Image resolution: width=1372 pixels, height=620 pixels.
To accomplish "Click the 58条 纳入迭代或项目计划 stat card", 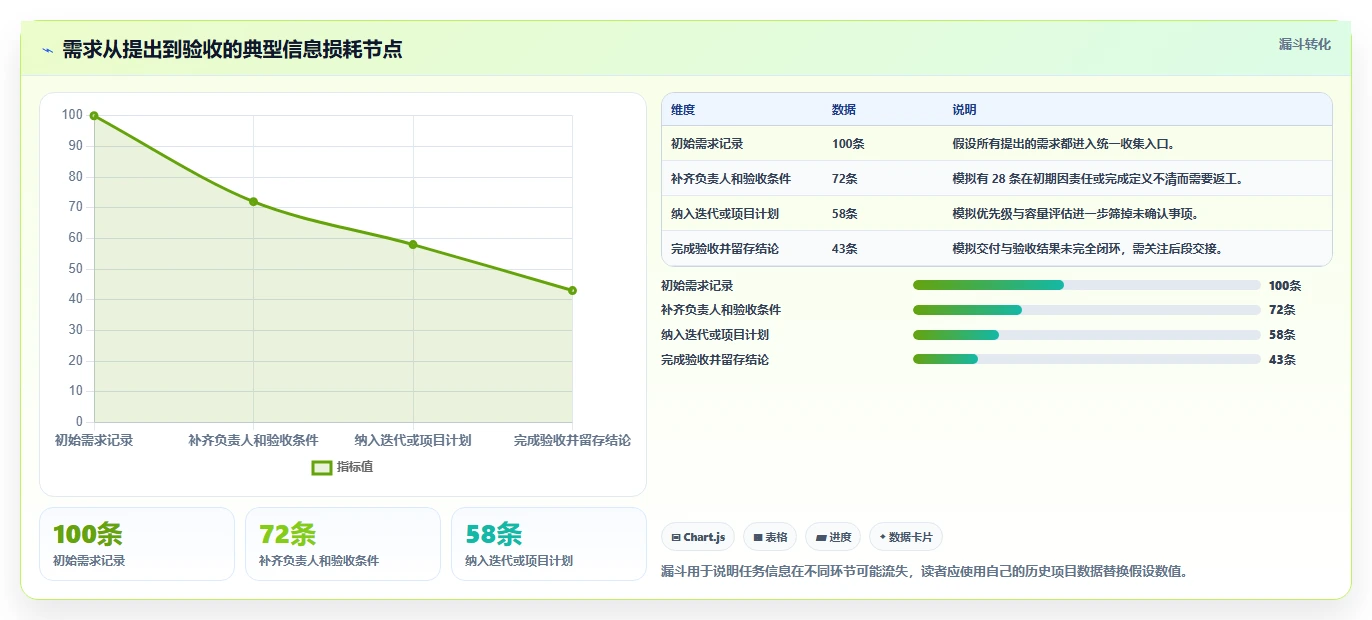I will (x=549, y=544).
